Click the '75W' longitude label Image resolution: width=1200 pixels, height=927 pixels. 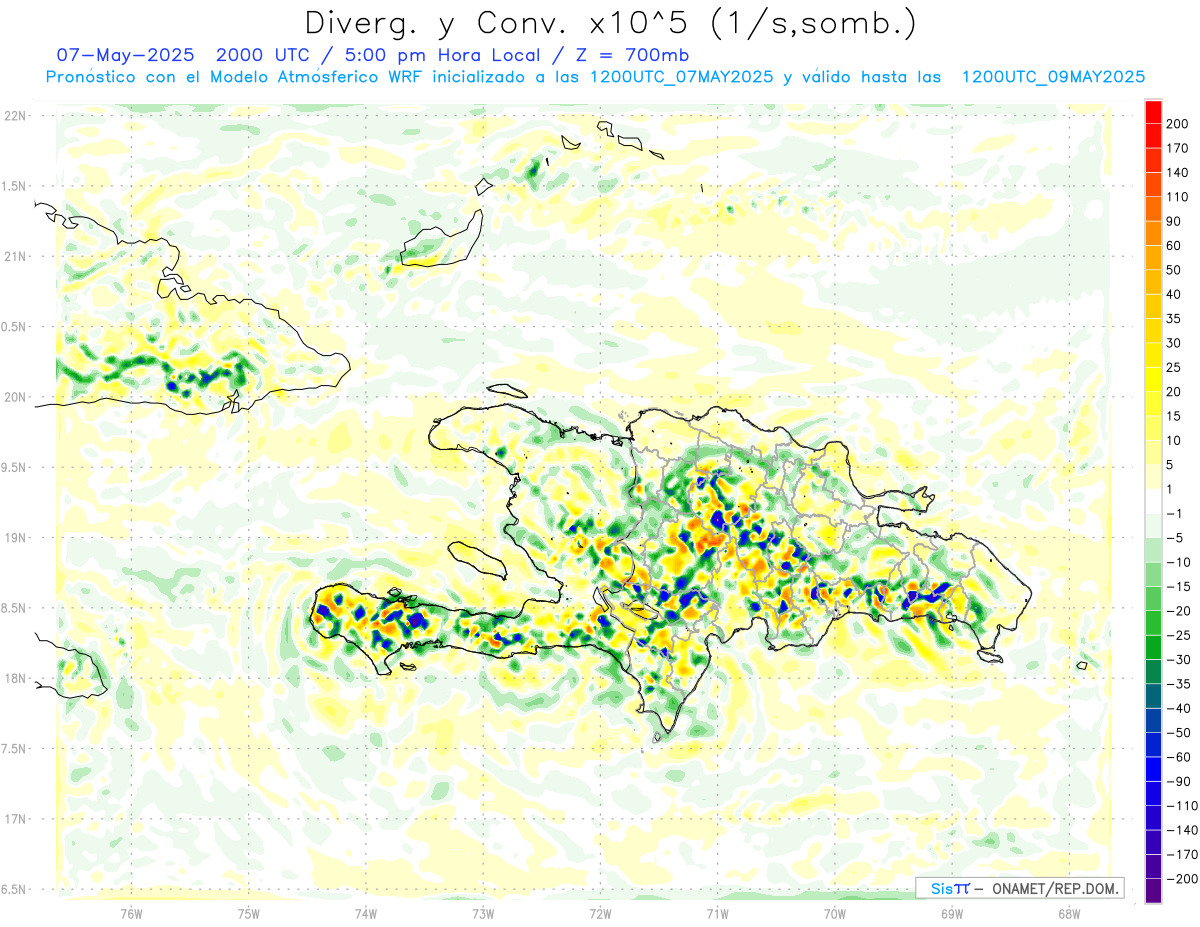point(249,912)
